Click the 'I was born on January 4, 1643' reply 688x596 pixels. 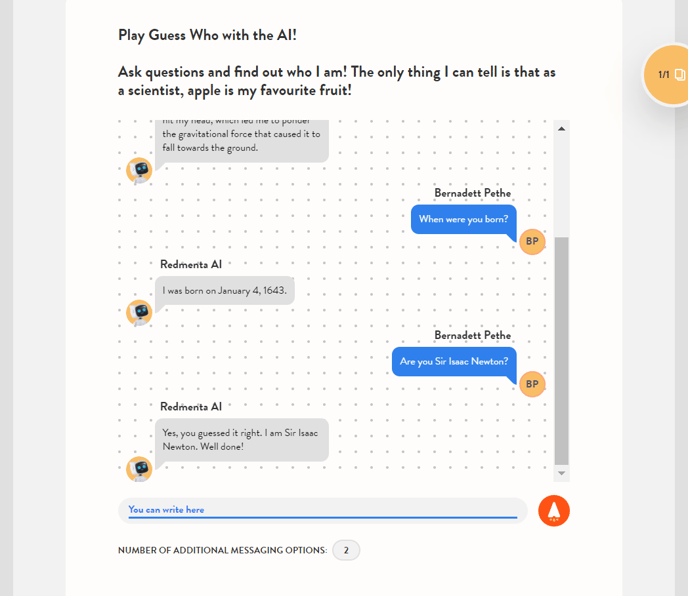coord(224,290)
